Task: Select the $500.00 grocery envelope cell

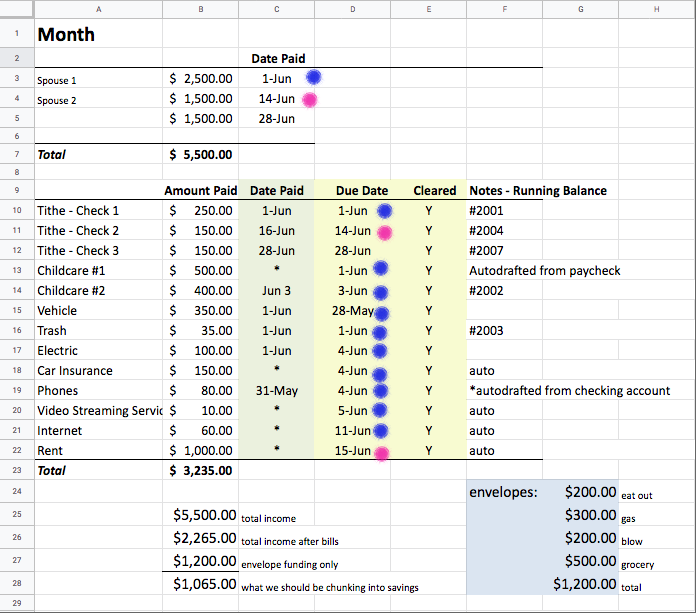Action: (x=580, y=562)
